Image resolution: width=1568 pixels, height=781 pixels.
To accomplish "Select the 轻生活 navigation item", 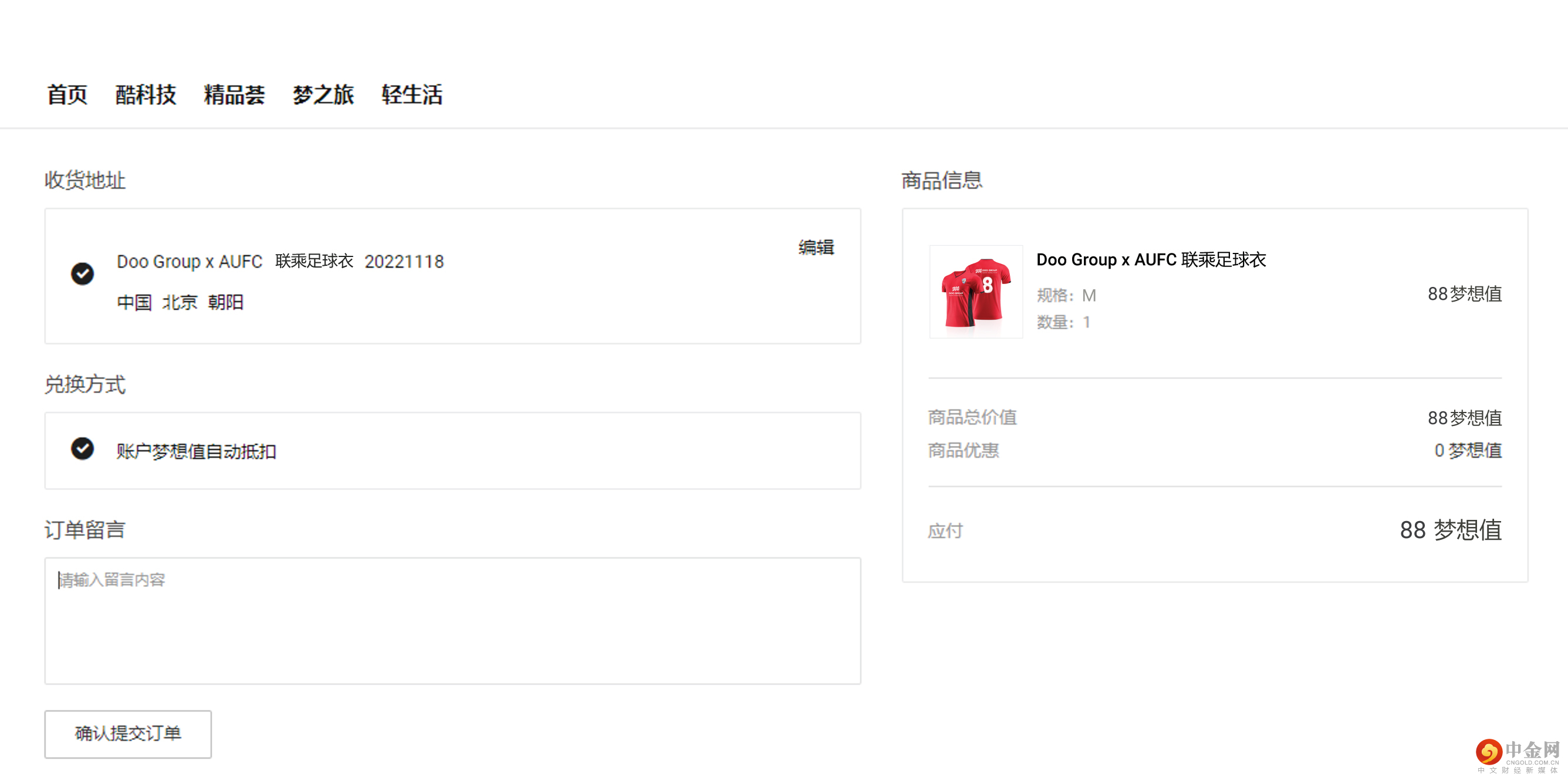I will [x=412, y=95].
